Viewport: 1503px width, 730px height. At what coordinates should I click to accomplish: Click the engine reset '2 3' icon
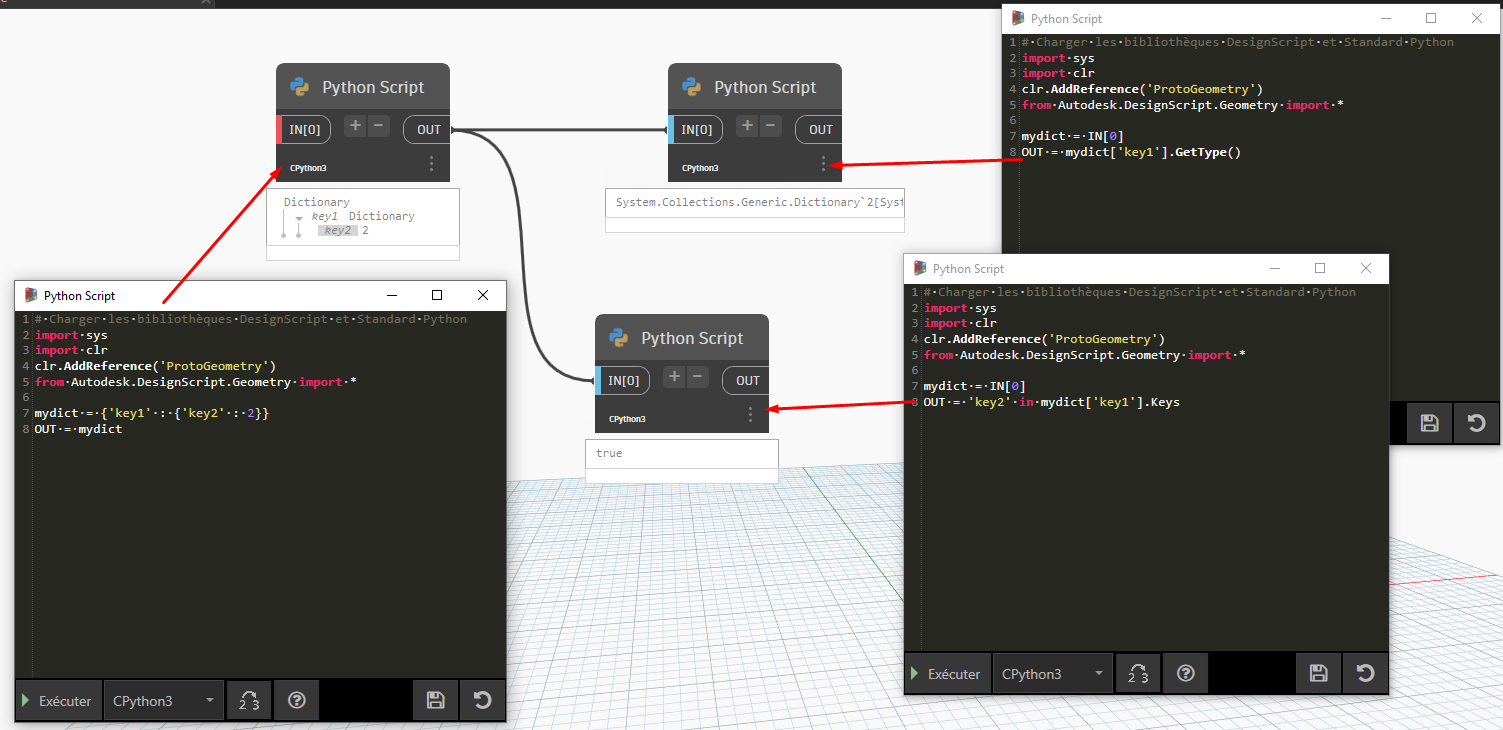pos(248,700)
